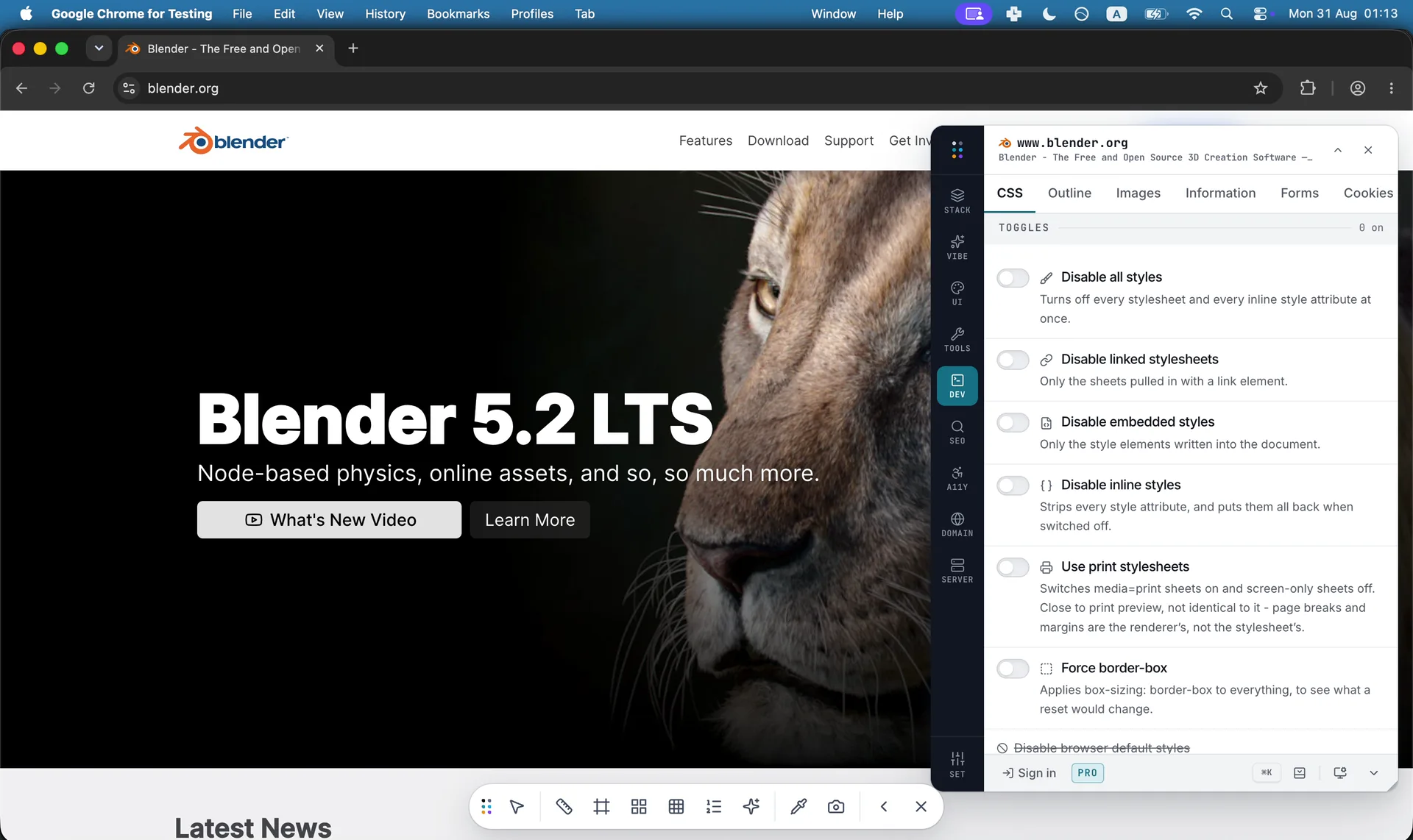Collapse the floating toolbar with left chevron

[x=884, y=807]
